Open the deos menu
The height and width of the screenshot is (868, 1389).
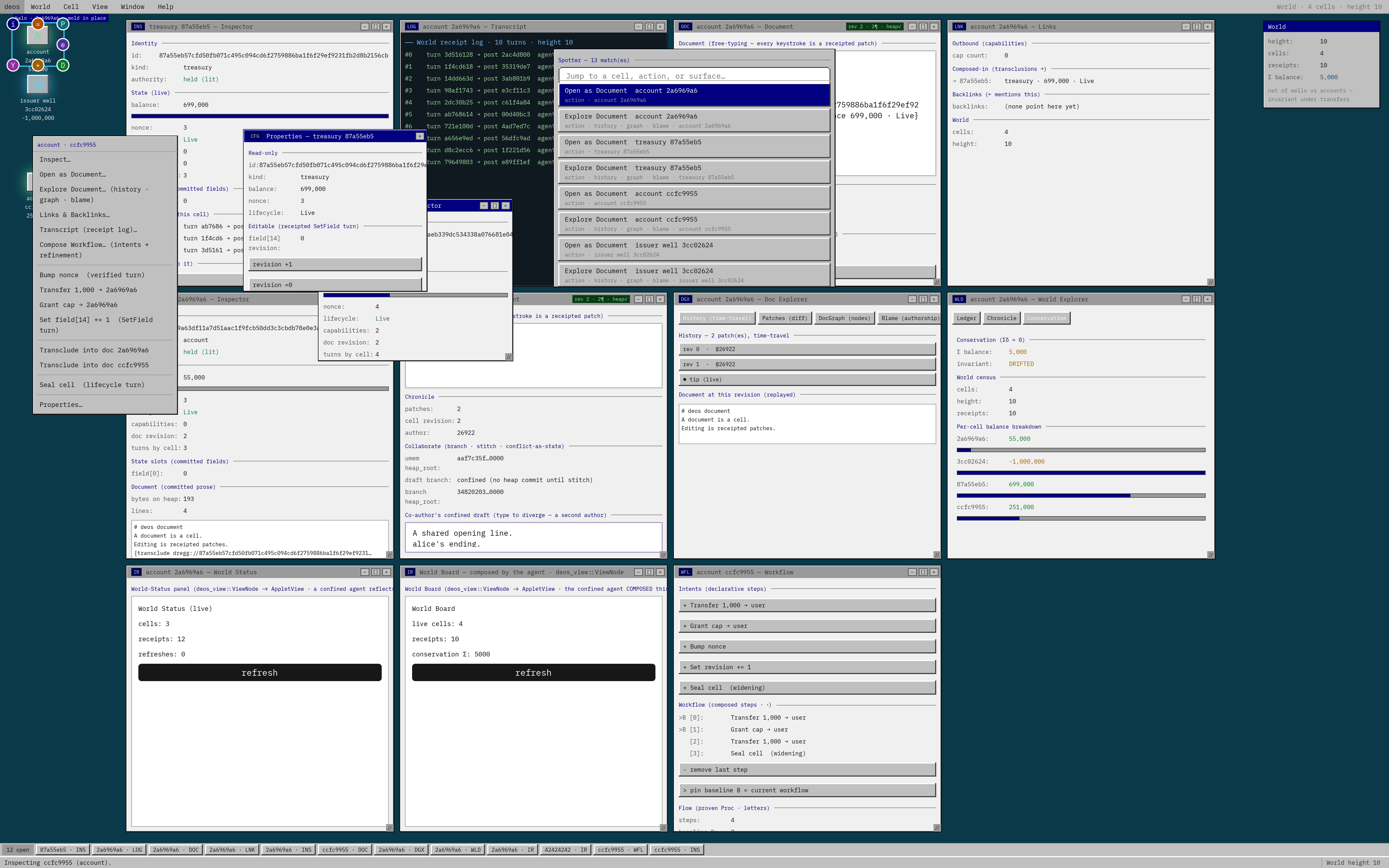click(x=12, y=7)
